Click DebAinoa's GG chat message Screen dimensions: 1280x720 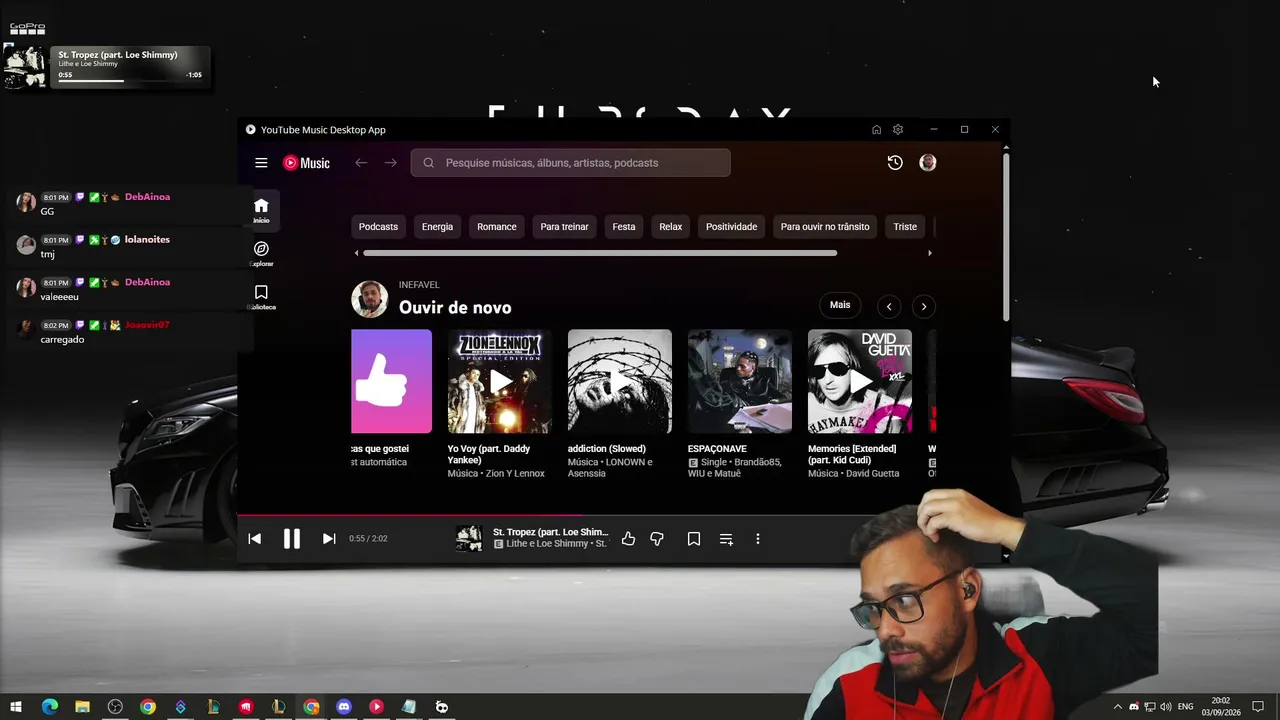(47, 212)
